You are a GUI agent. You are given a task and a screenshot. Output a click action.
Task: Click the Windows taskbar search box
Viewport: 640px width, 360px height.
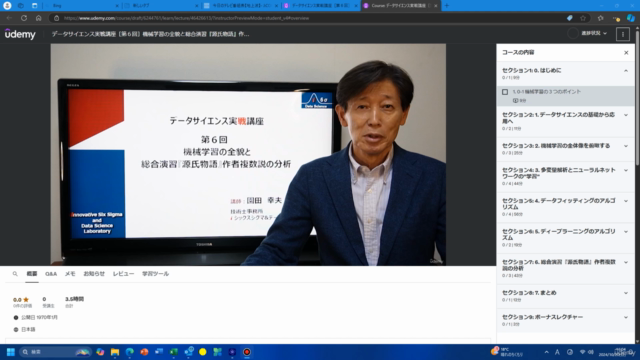click(x=56, y=352)
